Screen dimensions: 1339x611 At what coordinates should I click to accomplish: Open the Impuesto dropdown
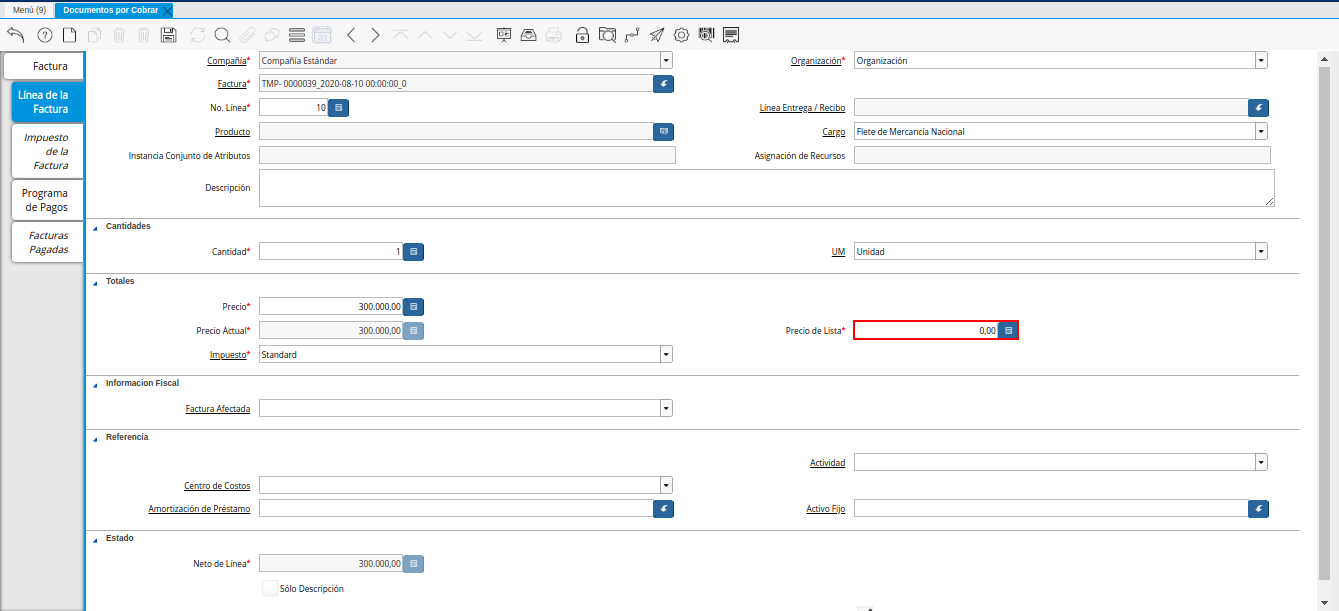point(665,355)
